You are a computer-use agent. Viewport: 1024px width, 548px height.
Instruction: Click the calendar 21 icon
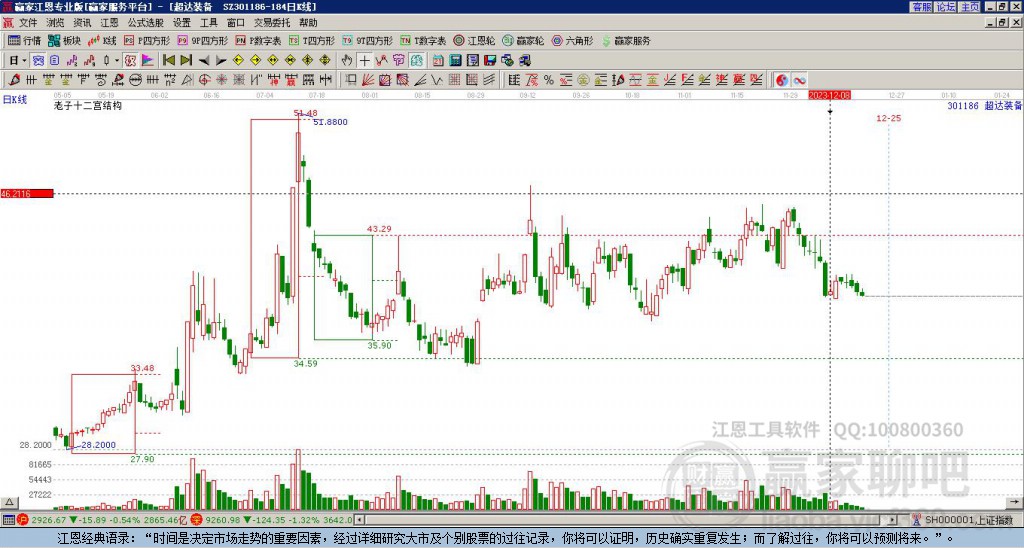pyautogui.click(x=438, y=61)
